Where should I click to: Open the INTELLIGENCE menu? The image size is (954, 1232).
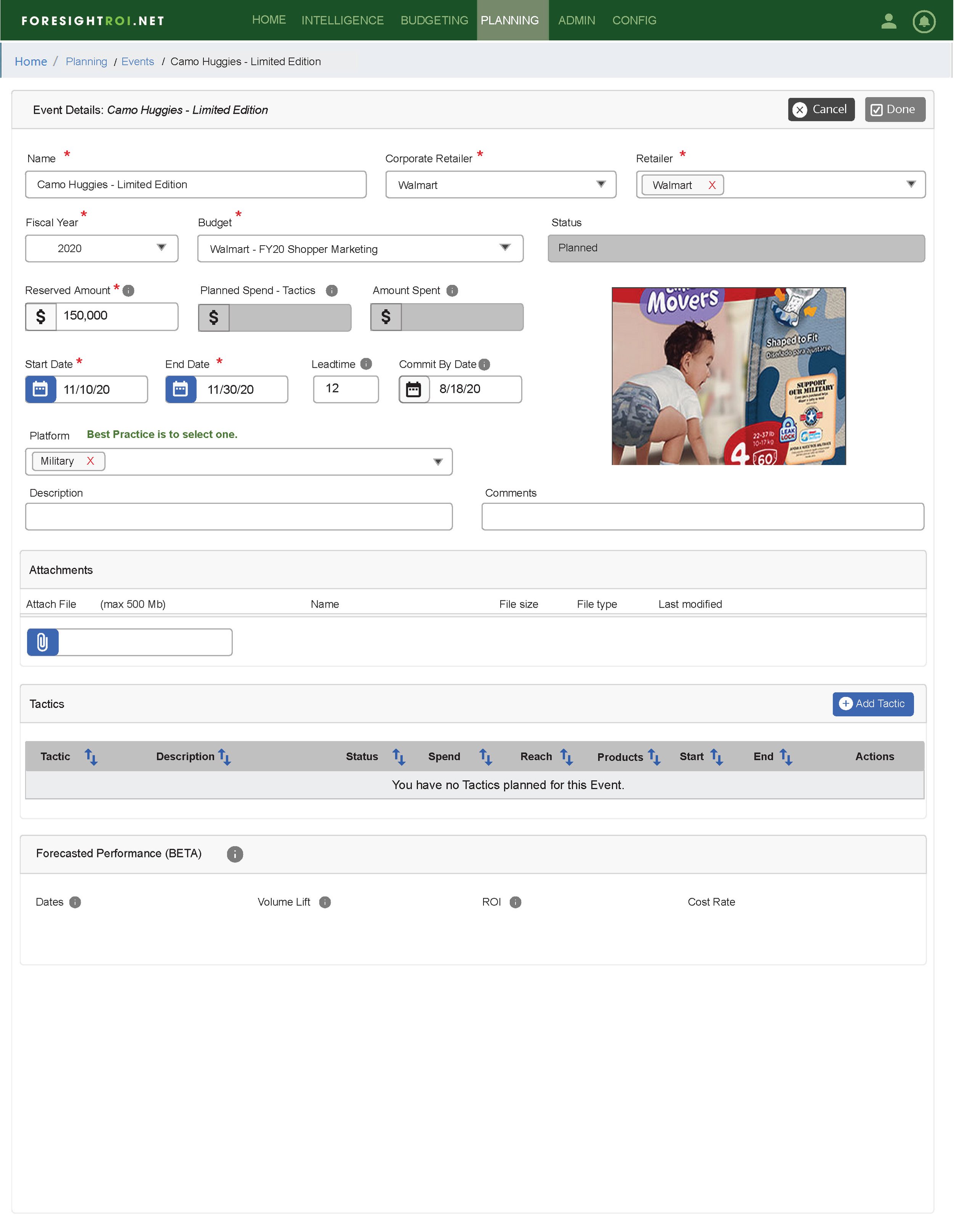pos(343,20)
